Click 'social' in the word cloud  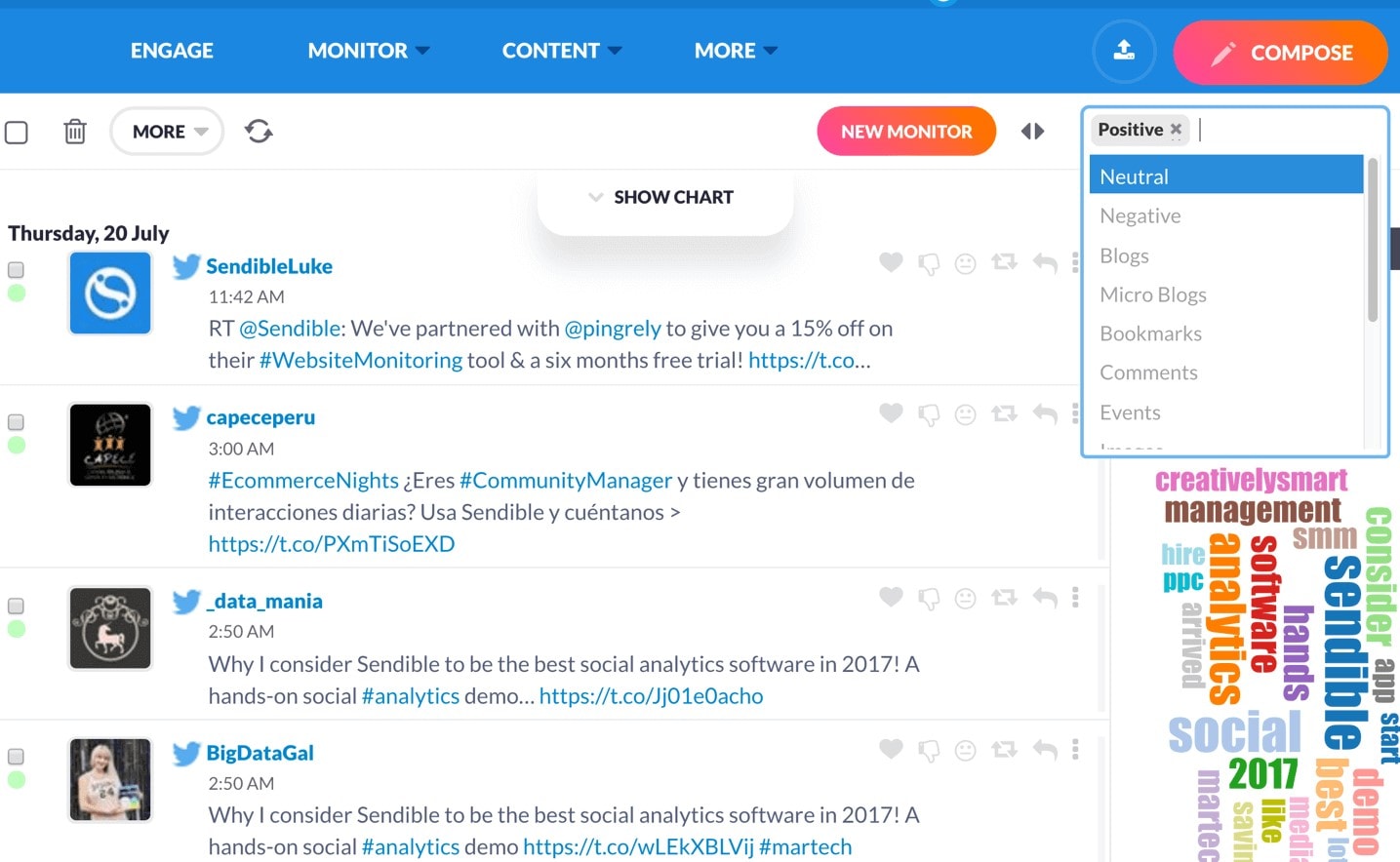pyautogui.click(x=1235, y=731)
